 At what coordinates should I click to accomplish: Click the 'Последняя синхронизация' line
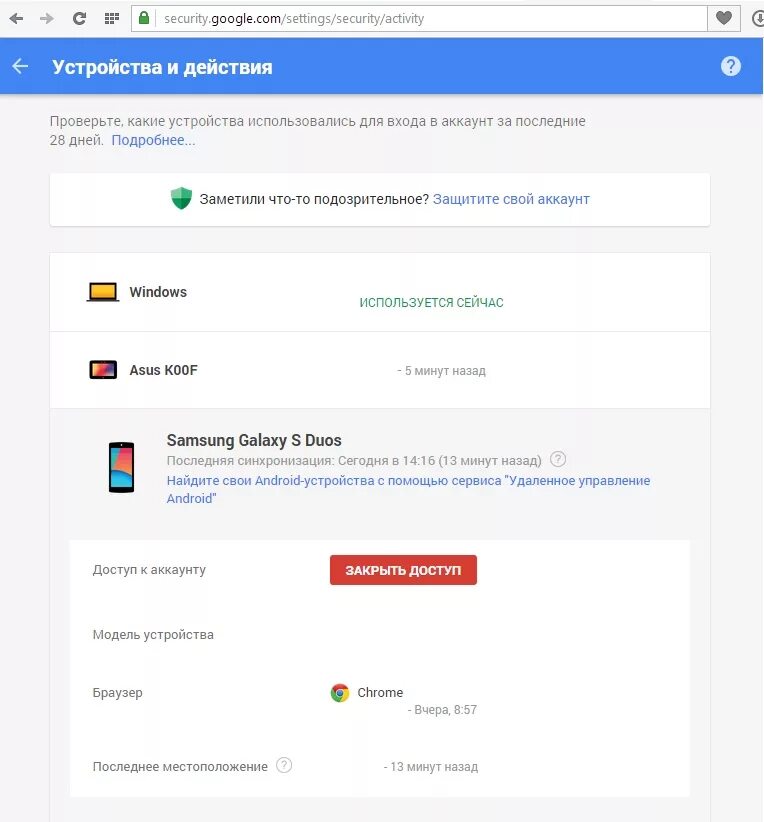pos(354,461)
